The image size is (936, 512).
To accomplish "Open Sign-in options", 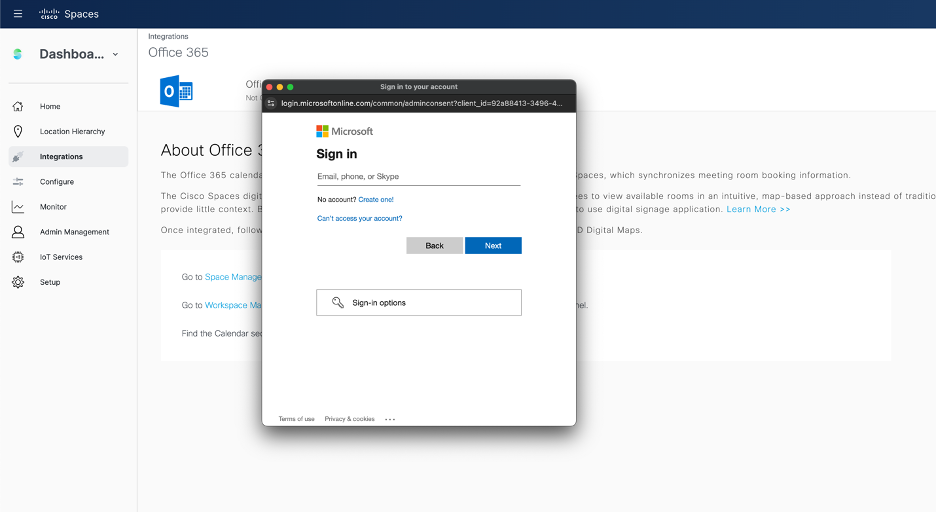I will click(x=418, y=302).
